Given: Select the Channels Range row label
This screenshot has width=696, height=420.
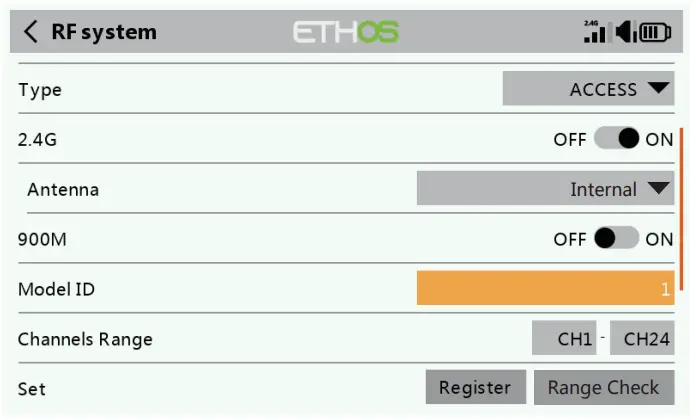Looking at the screenshot, I should click(85, 339).
